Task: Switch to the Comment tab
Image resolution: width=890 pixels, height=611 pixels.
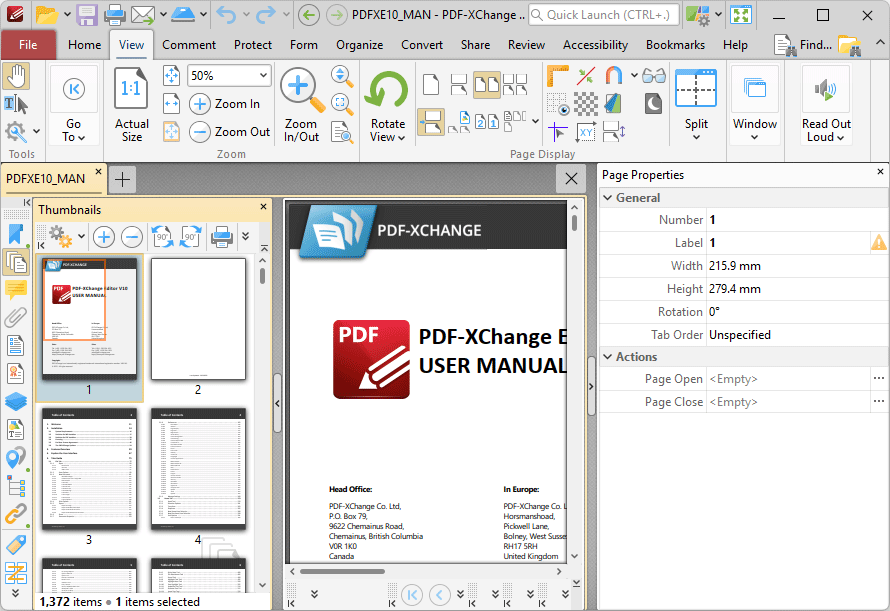Action: [x=189, y=45]
